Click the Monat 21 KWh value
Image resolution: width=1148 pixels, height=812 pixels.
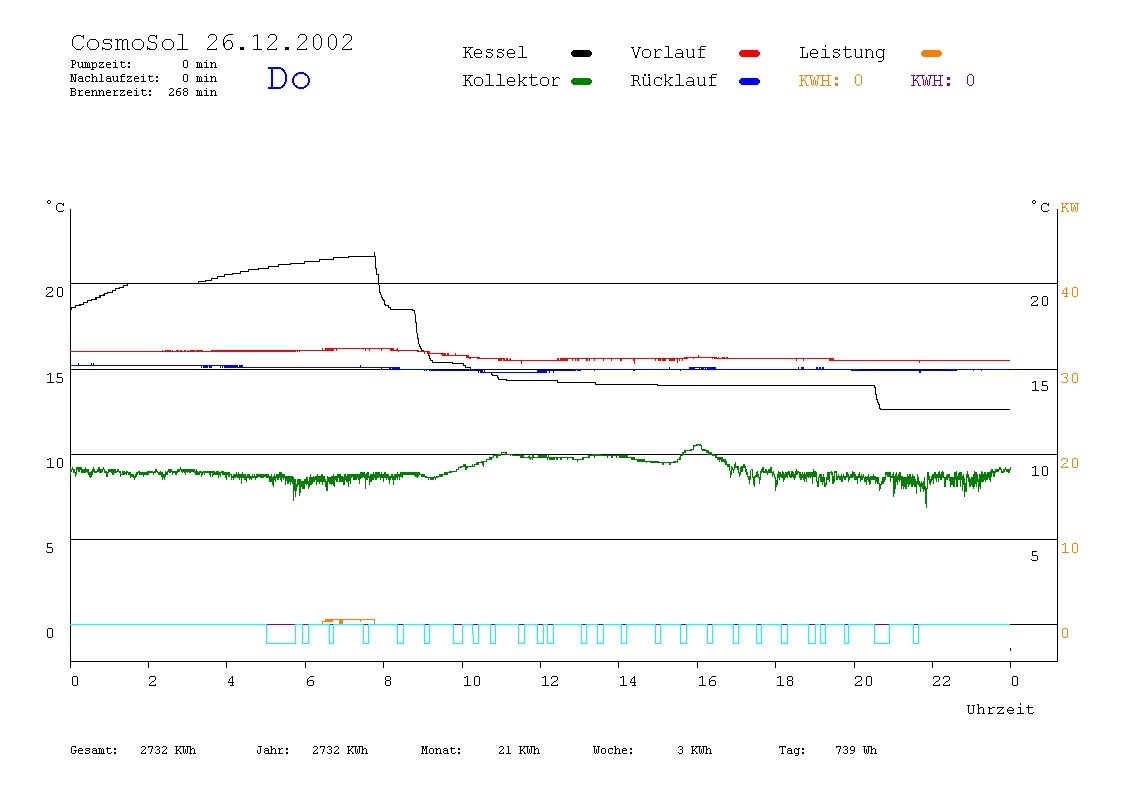pyautogui.click(x=480, y=750)
